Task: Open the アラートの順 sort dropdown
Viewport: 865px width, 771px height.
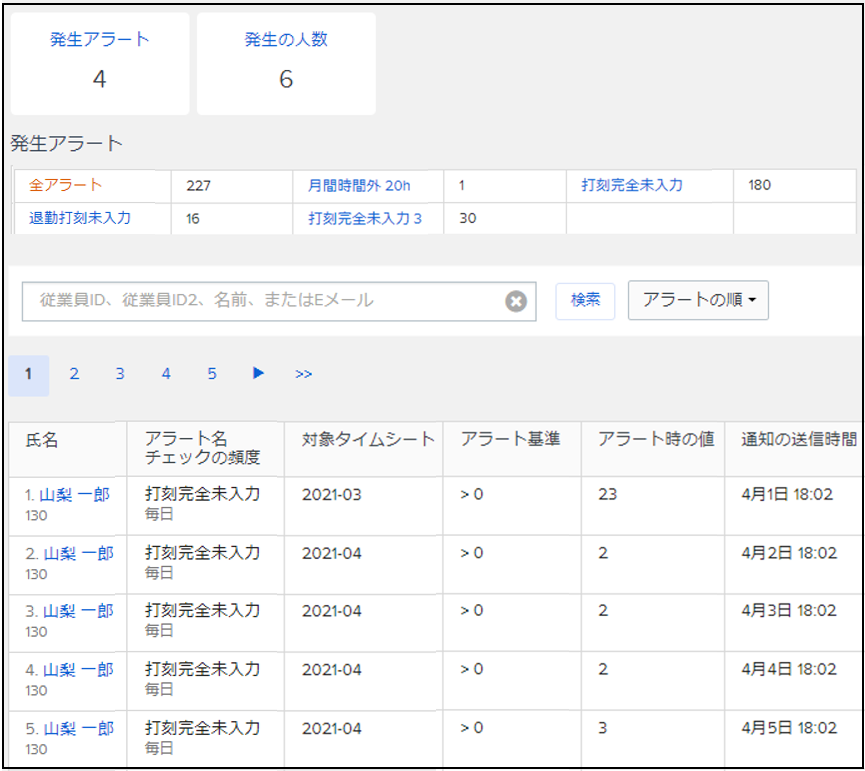Action: (698, 300)
